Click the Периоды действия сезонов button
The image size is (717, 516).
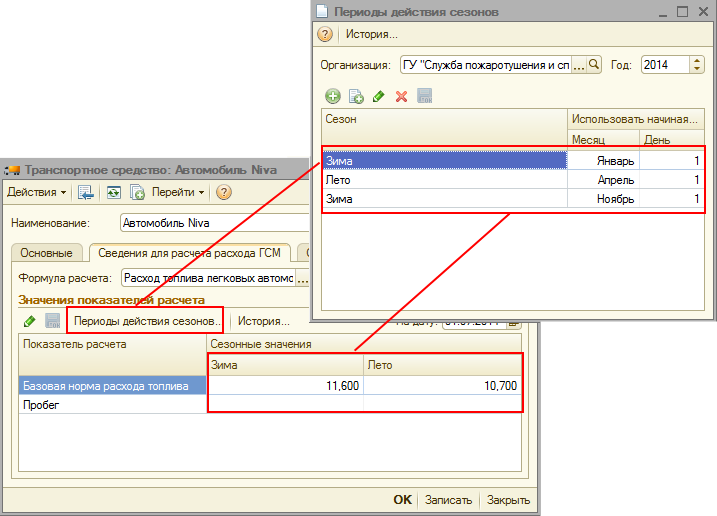146,321
